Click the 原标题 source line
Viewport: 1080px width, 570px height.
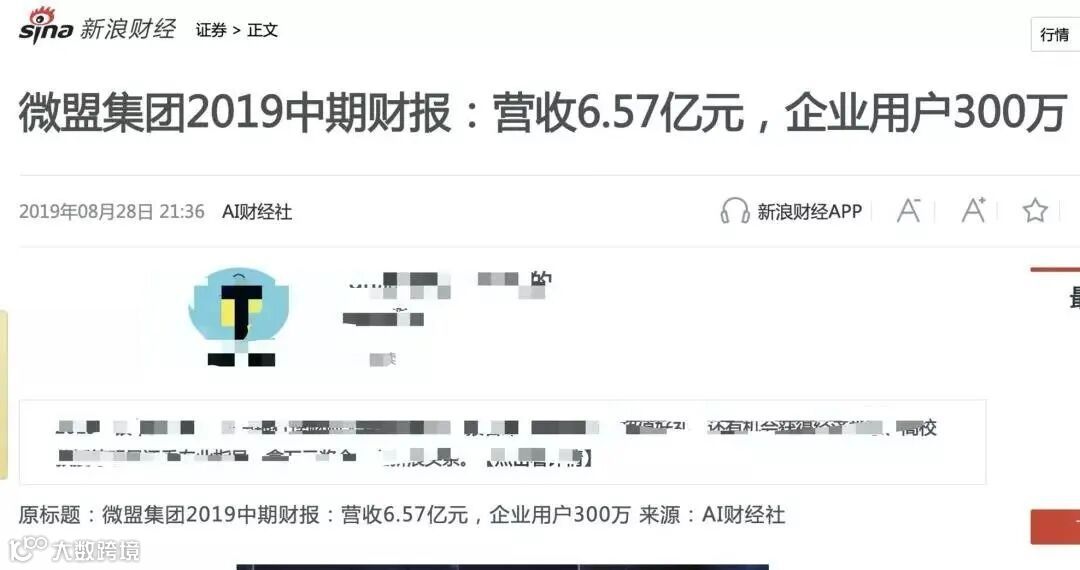(402, 515)
